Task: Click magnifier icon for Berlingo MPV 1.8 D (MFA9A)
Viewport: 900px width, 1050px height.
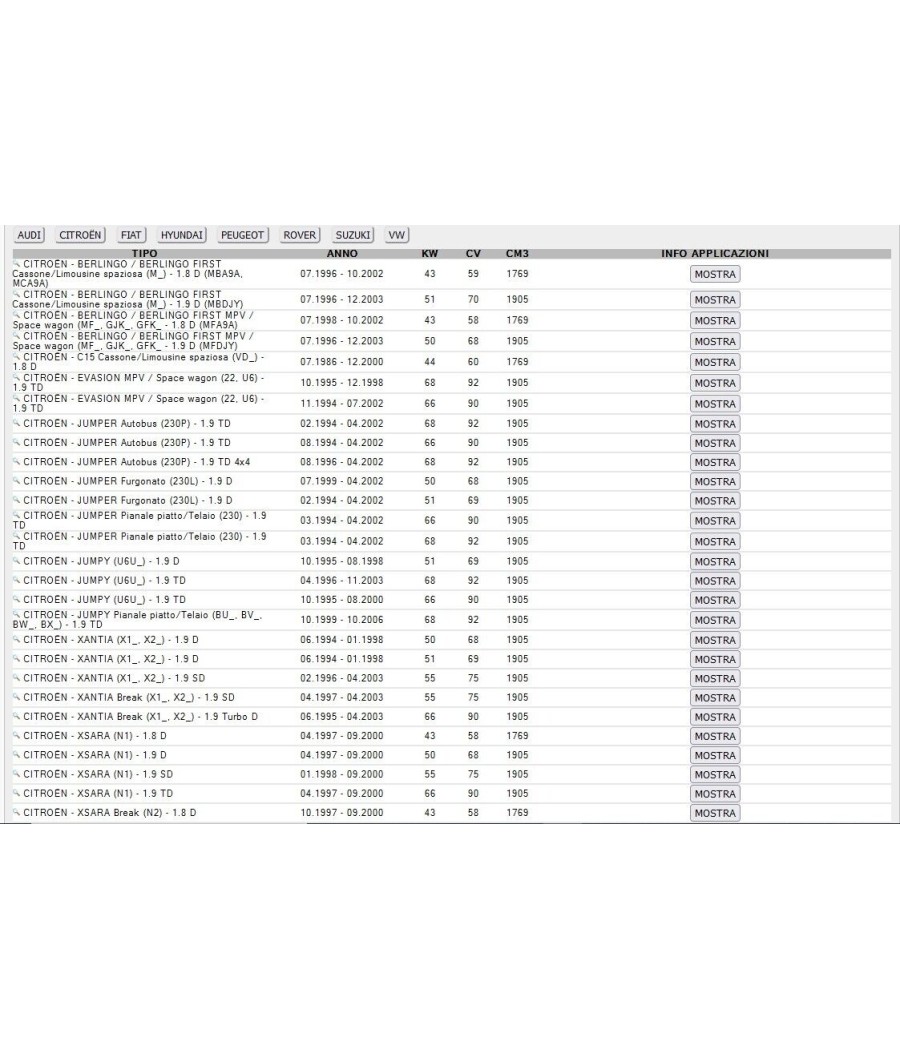Action: tap(17, 315)
